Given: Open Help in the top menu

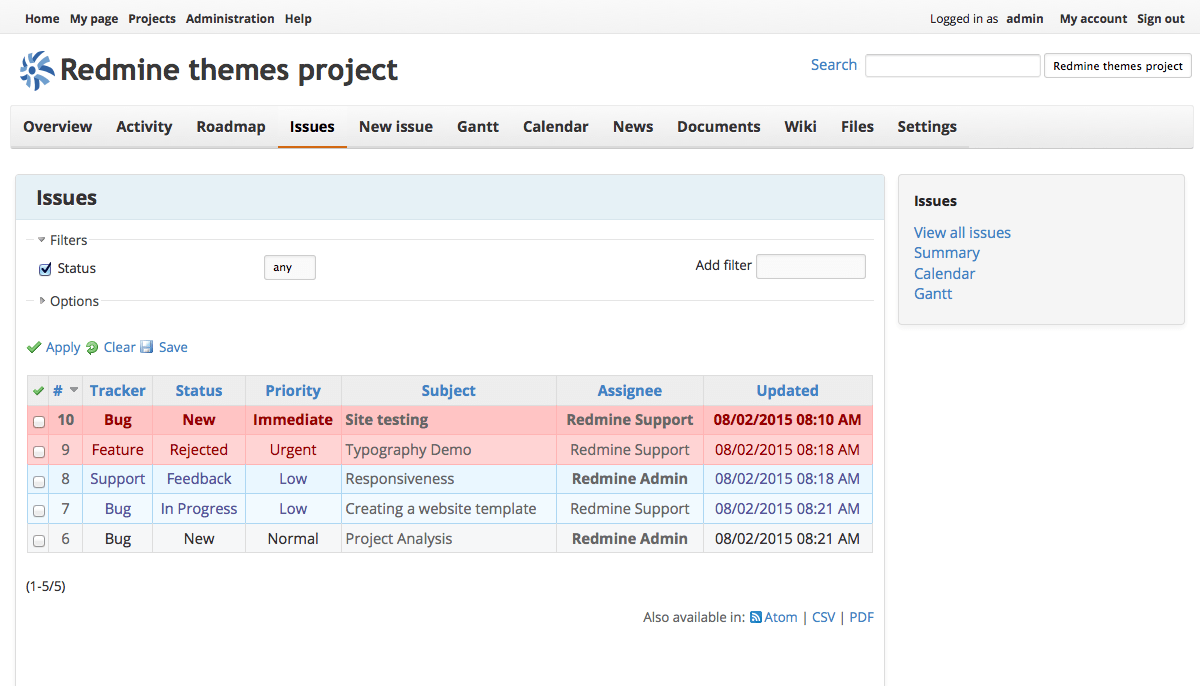Looking at the screenshot, I should tap(298, 19).
